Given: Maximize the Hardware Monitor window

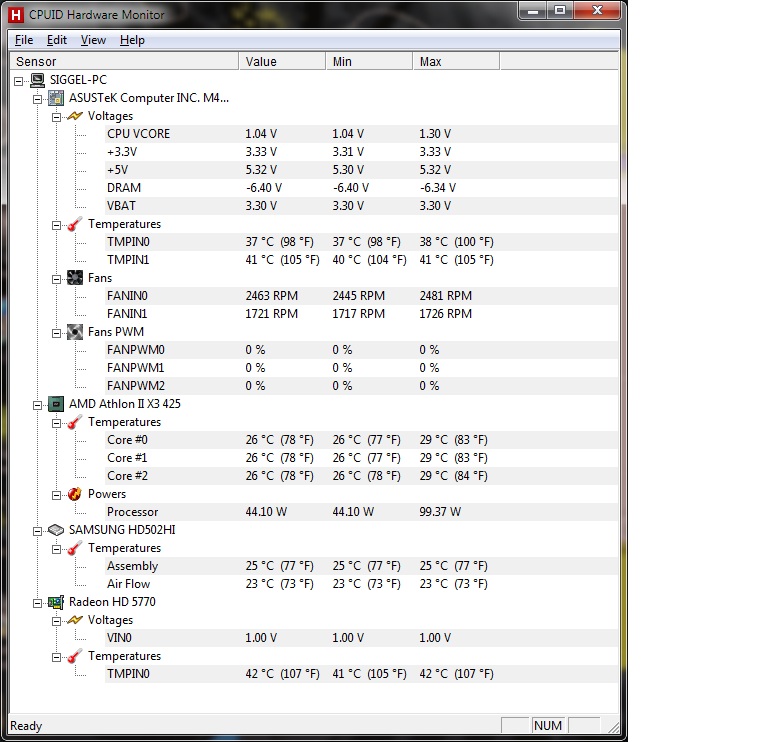Looking at the screenshot, I should click(560, 11).
